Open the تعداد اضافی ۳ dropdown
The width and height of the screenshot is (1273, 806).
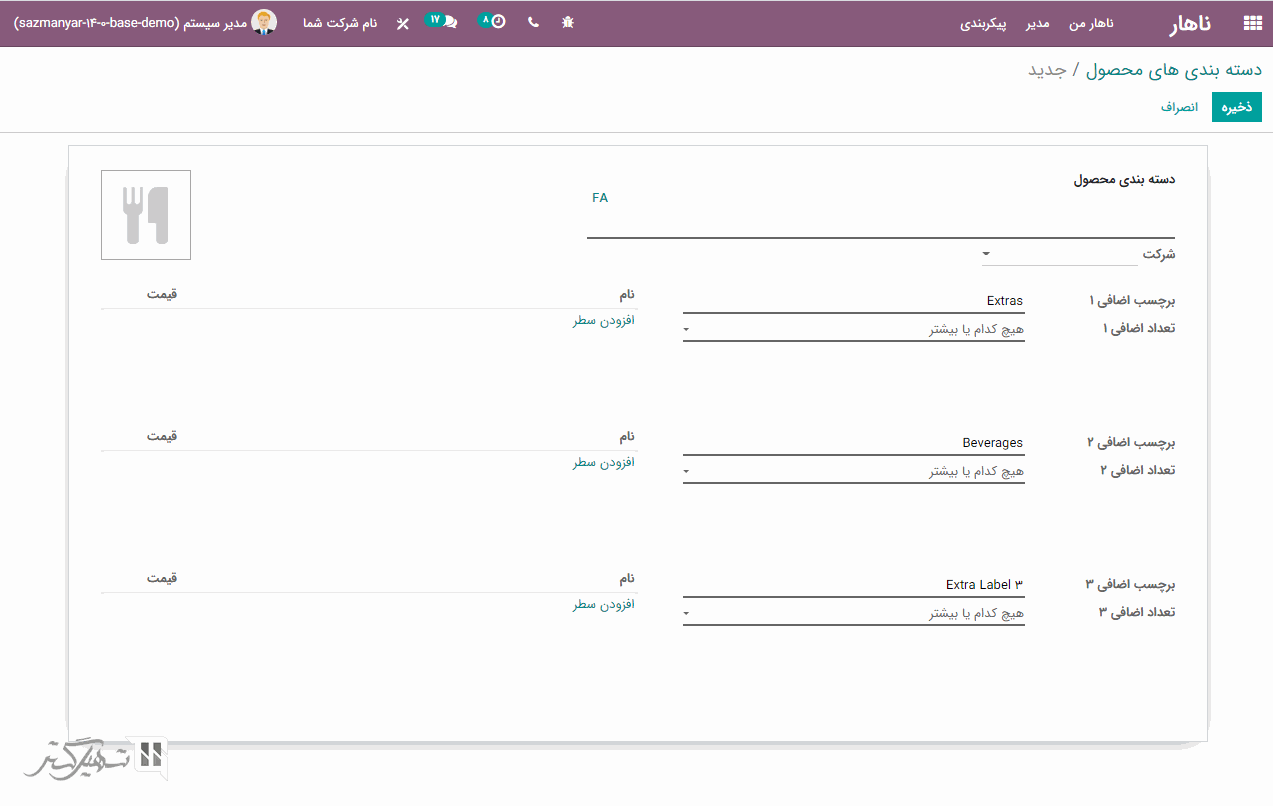853,613
